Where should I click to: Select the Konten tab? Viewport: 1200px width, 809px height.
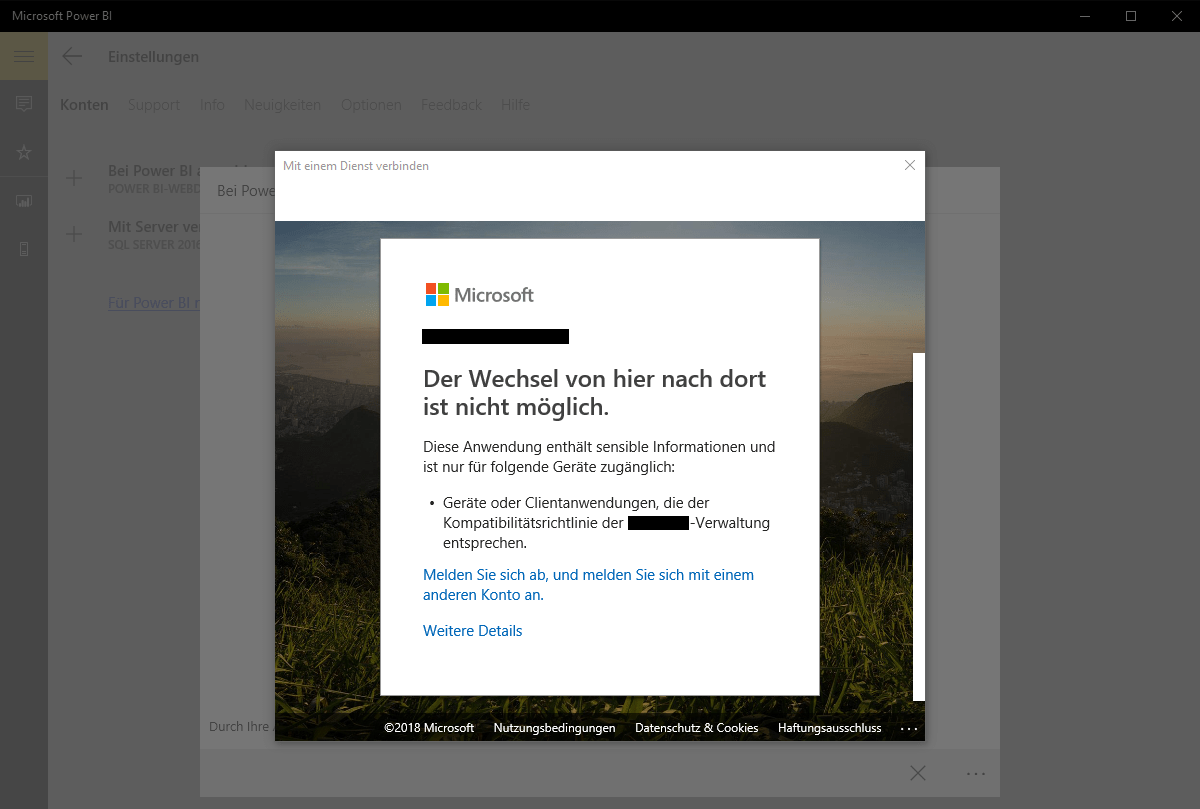(84, 105)
